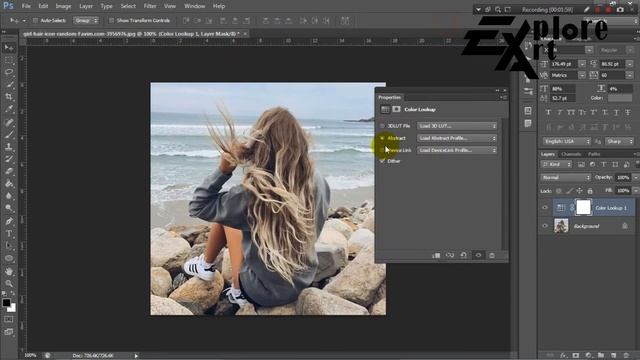Screen dimensions: 640x360
Task: Select the Paint Bucket tool
Action: (9, 183)
